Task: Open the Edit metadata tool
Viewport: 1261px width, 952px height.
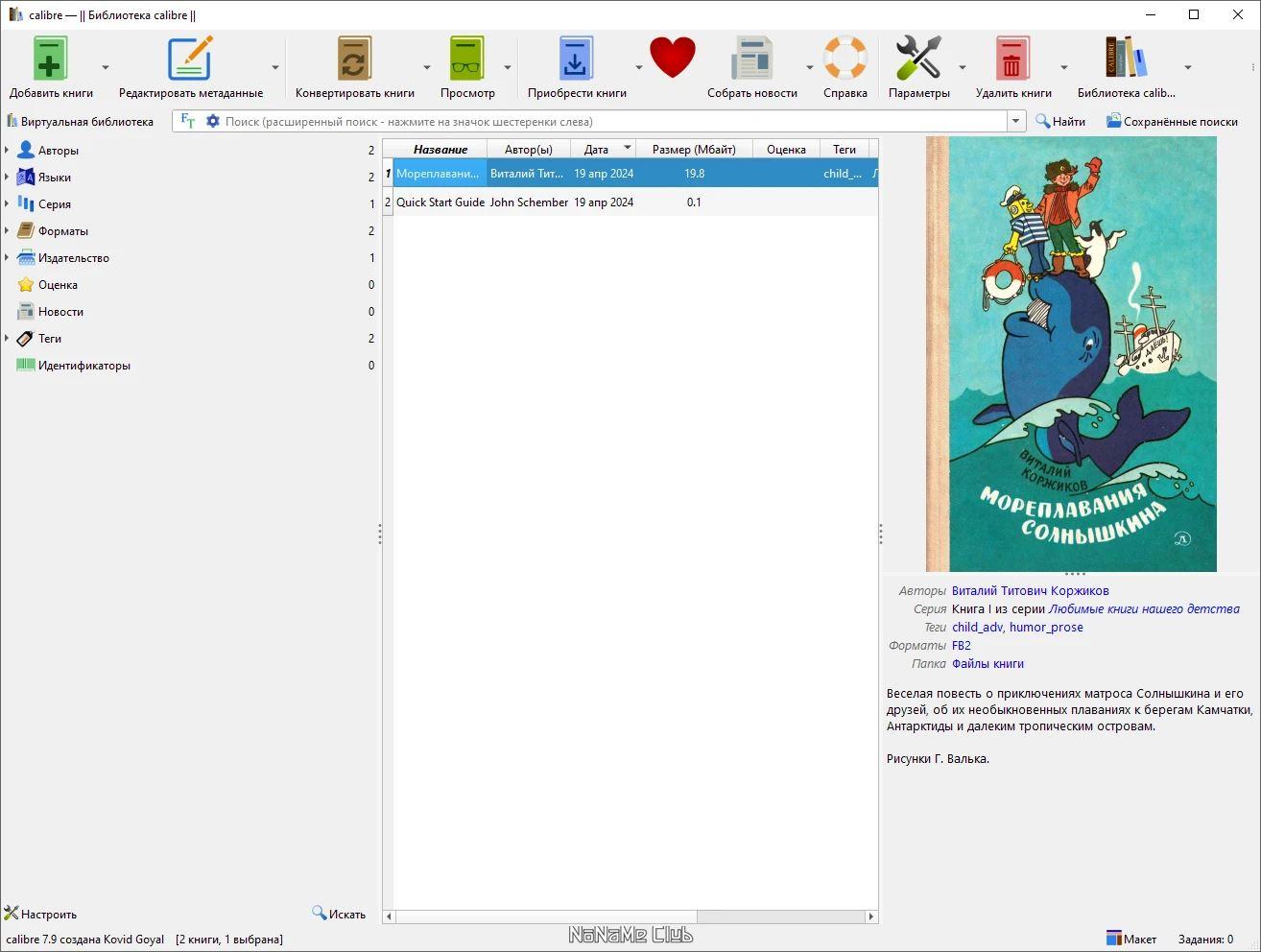Action: click(x=190, y=59)
